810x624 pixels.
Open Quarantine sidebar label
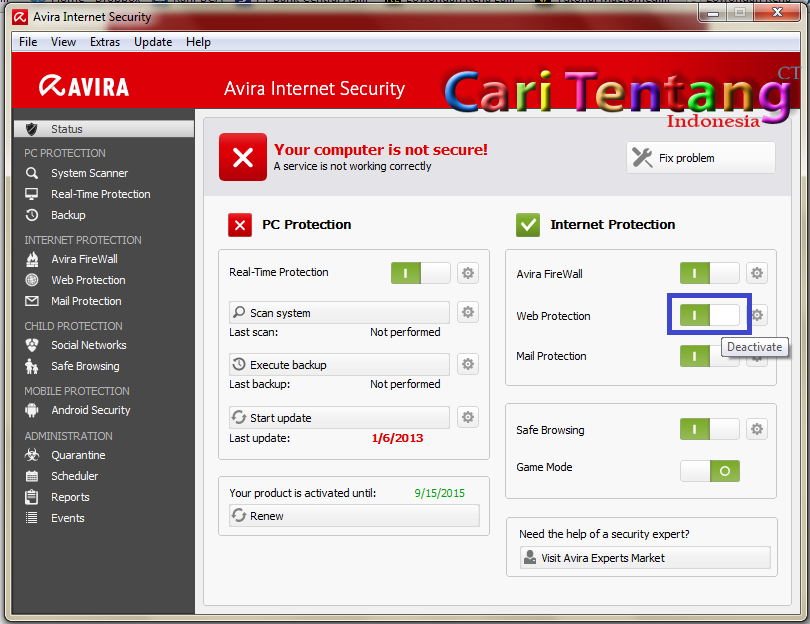coord(78,455)
